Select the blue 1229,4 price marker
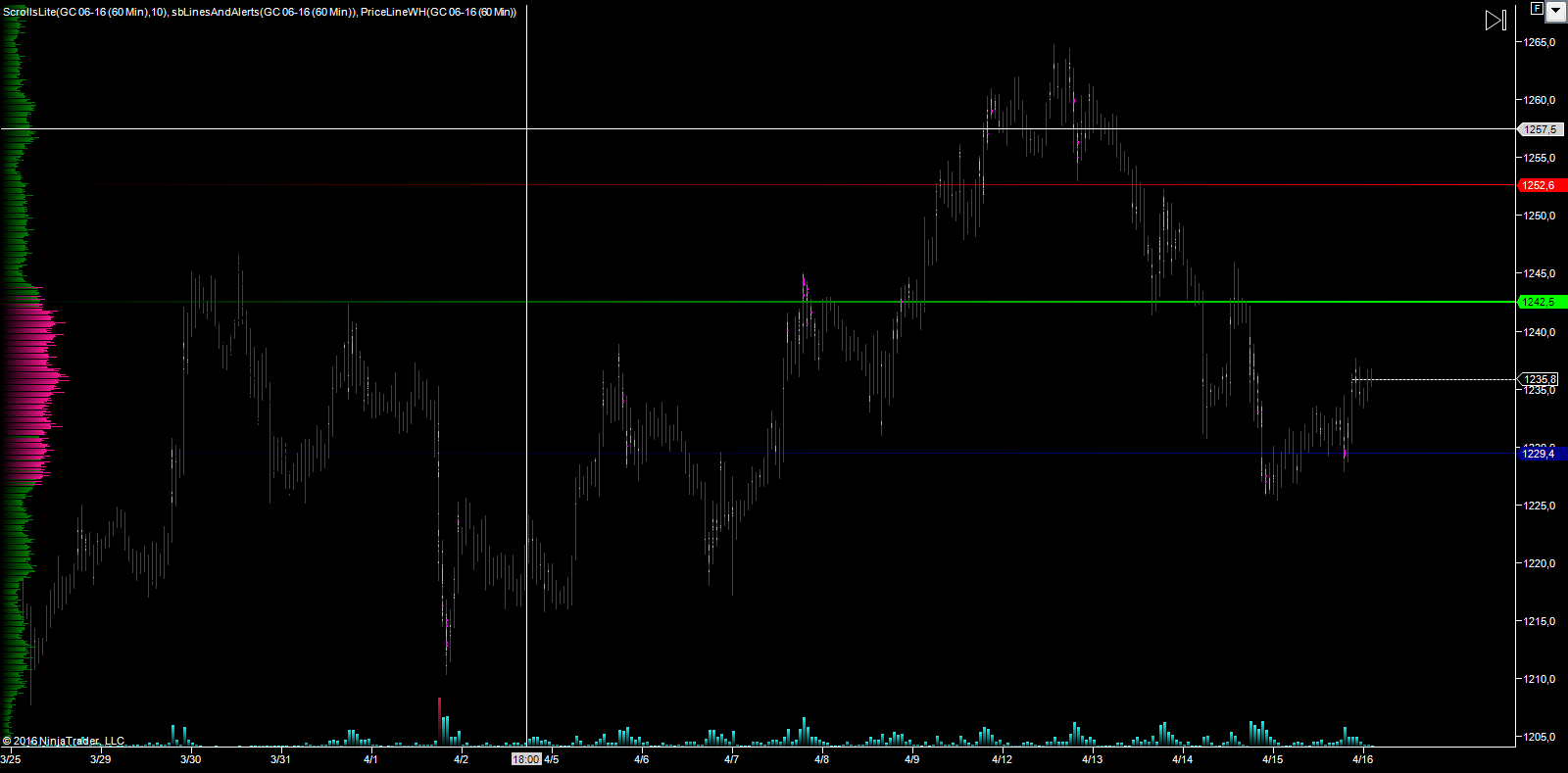The height and width of the screenshot is (773, 1568). (x=1539, y=454)
